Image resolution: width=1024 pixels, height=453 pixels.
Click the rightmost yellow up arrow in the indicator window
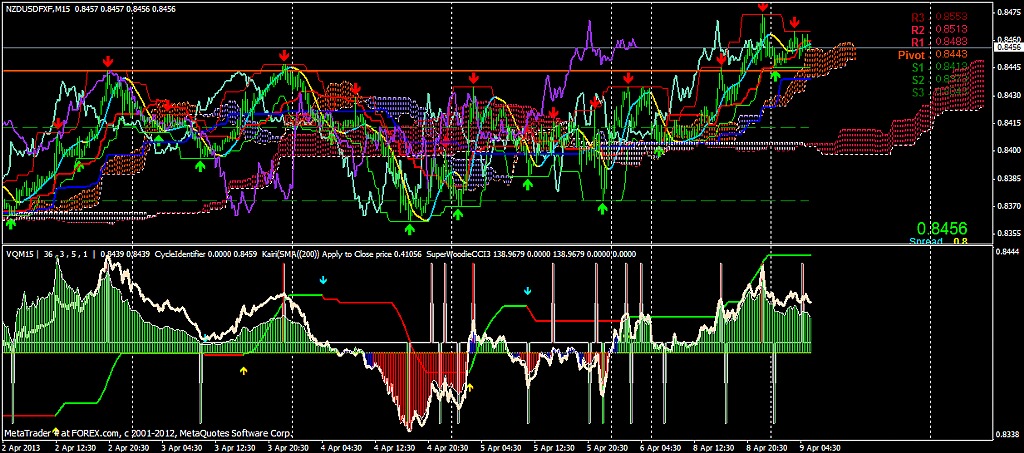pos(470,386)
